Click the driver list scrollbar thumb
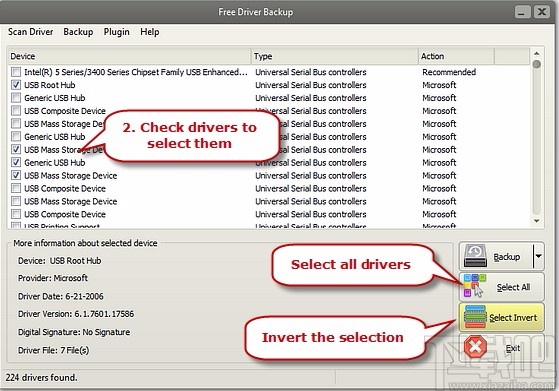 536,65
